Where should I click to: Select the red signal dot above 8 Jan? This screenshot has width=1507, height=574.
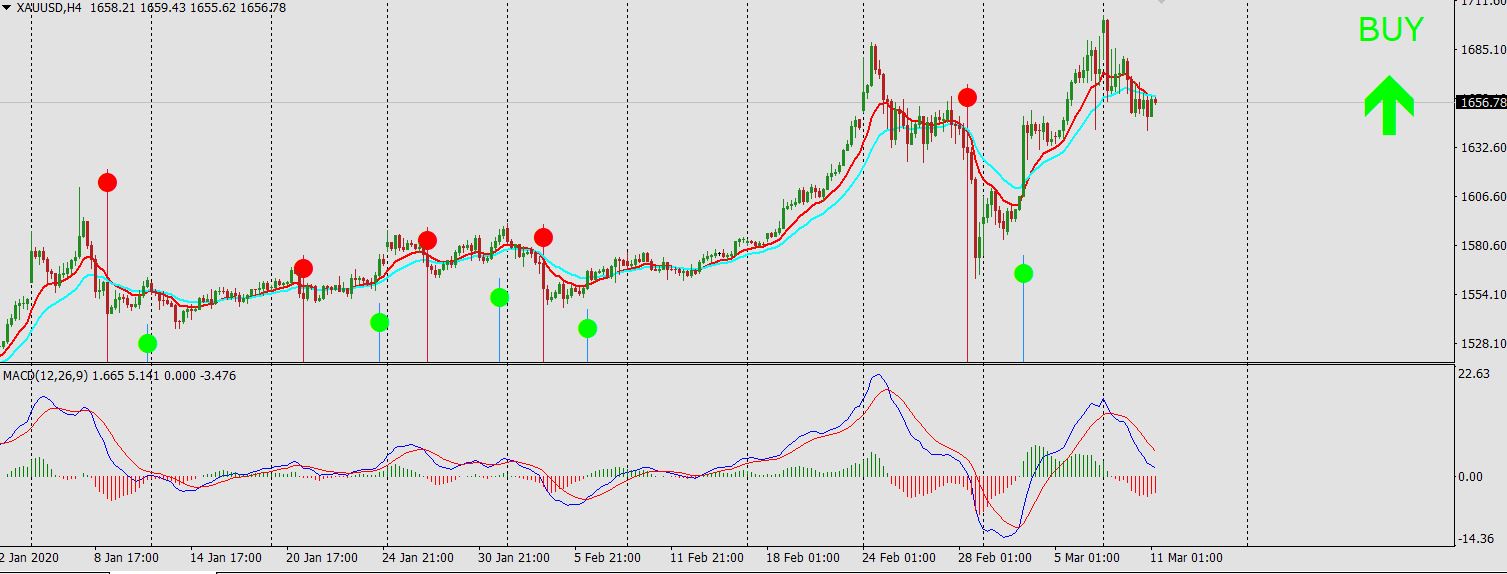[x=107, y=182]
